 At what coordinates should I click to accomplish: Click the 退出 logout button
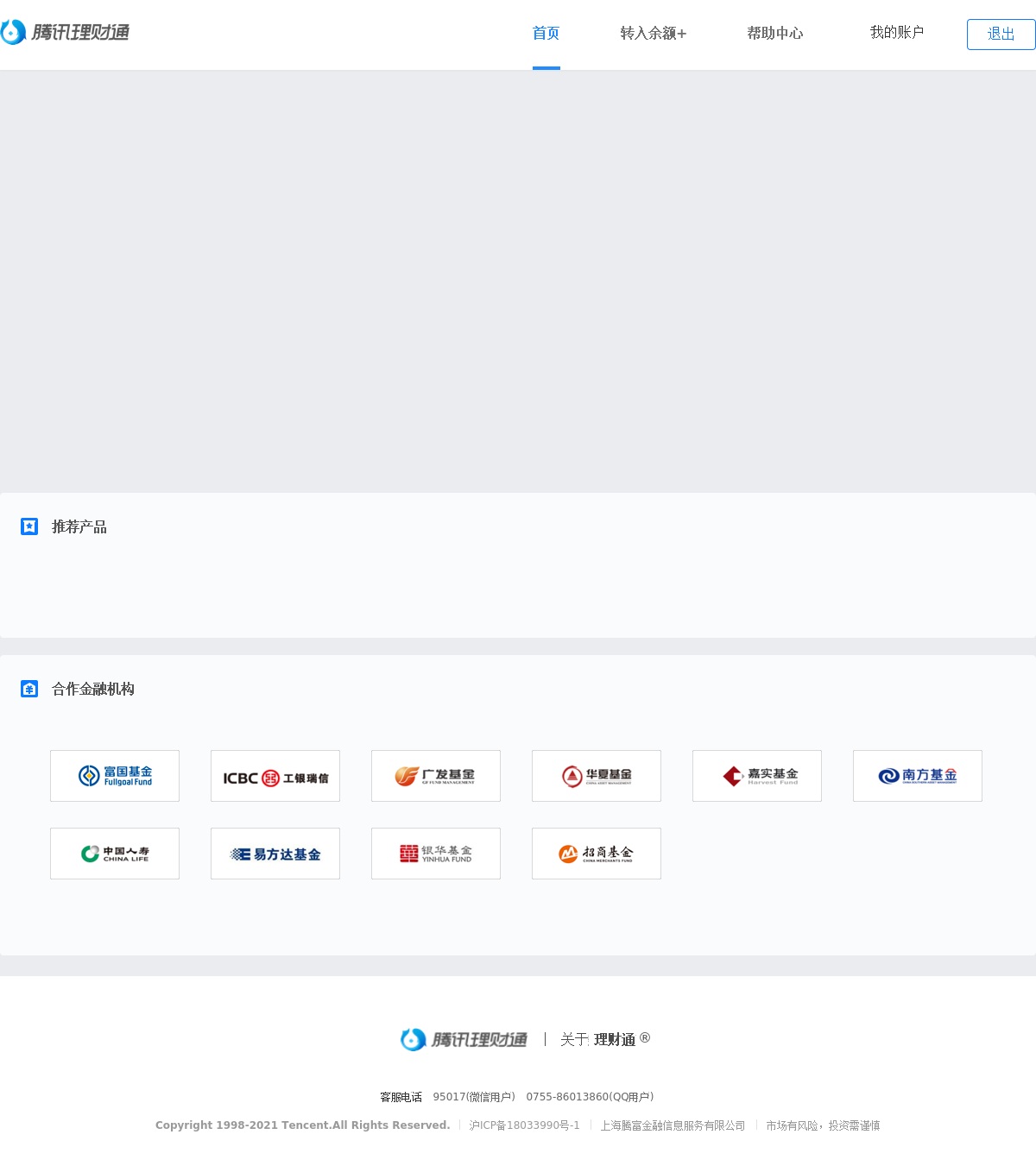point(1001,35)
